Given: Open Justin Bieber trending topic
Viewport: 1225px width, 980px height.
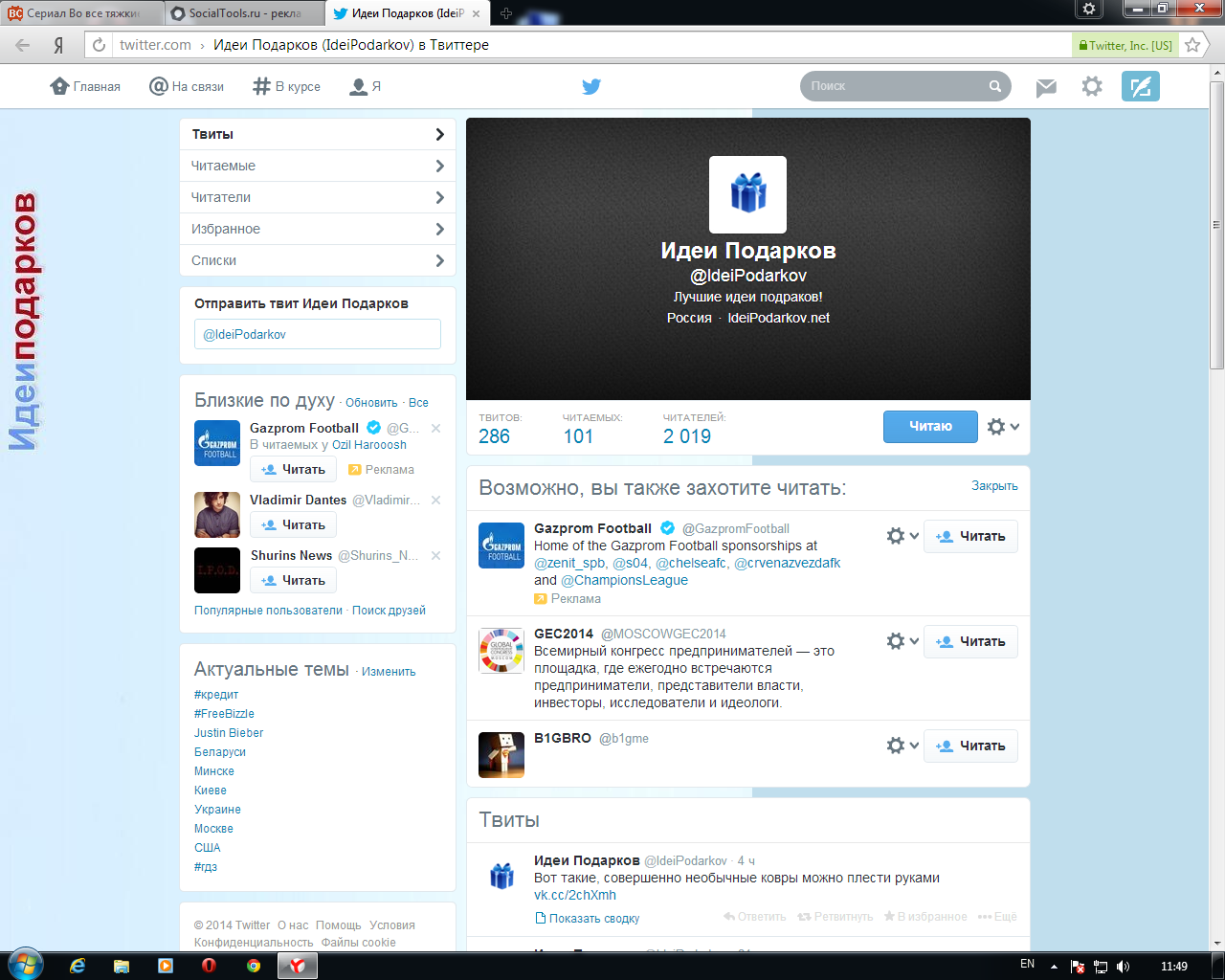Looking at the screenshot, I should pyautogui.click(x=229, y=733).
